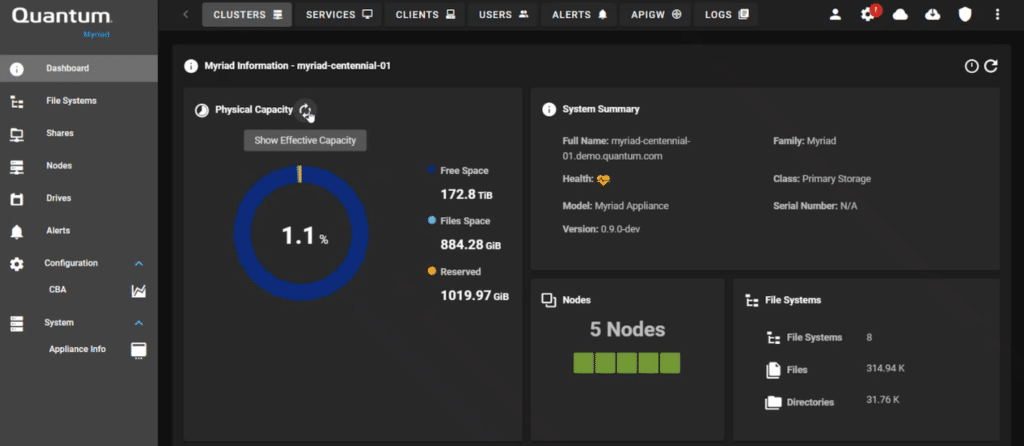The height and width of the screenshot is (446, 1024).
Task: Select the Appliance Info entry
Action: pyautogui.click(x=78, y=349)
